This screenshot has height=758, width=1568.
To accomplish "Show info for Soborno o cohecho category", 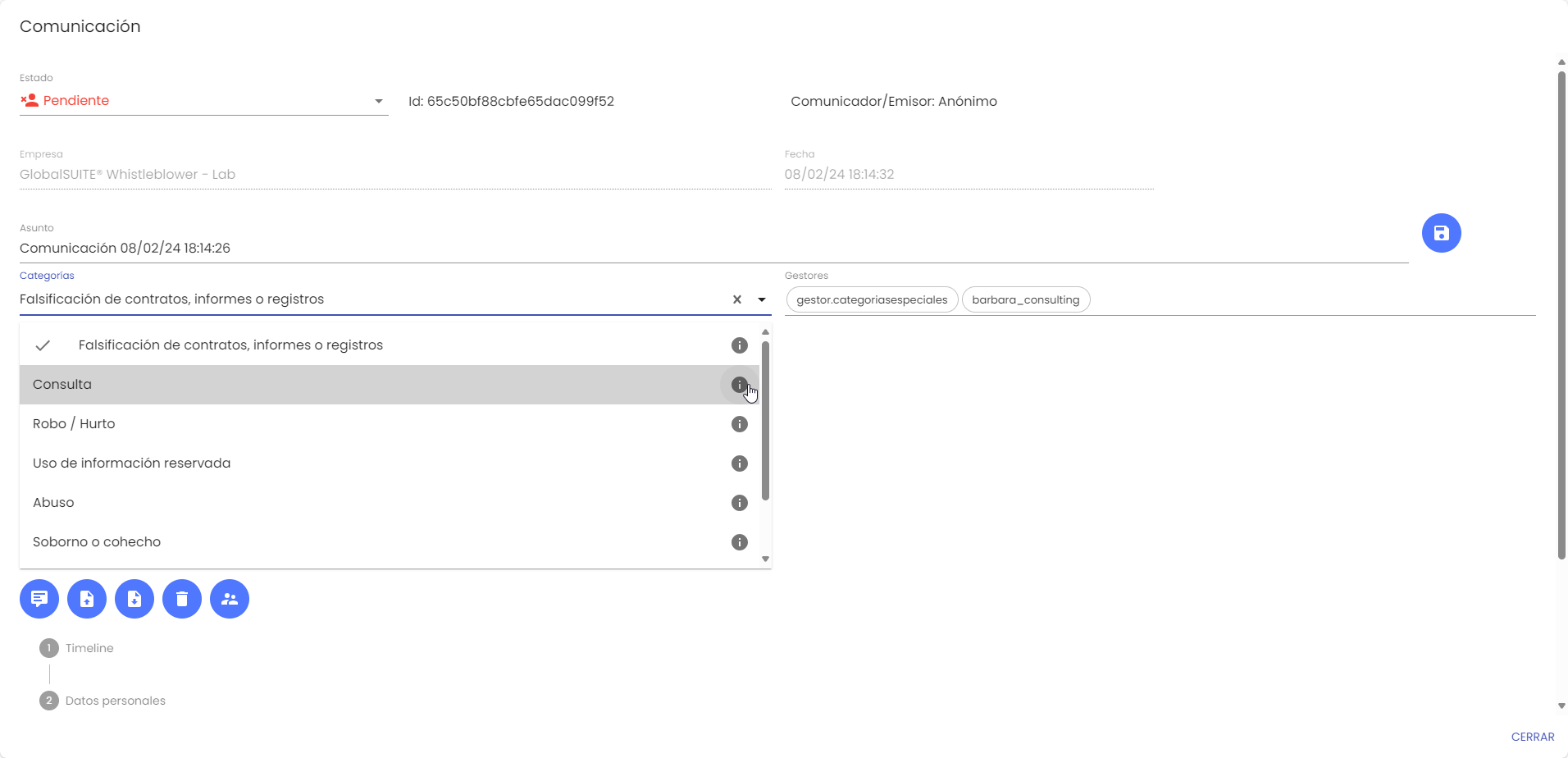I will (739, 542).
